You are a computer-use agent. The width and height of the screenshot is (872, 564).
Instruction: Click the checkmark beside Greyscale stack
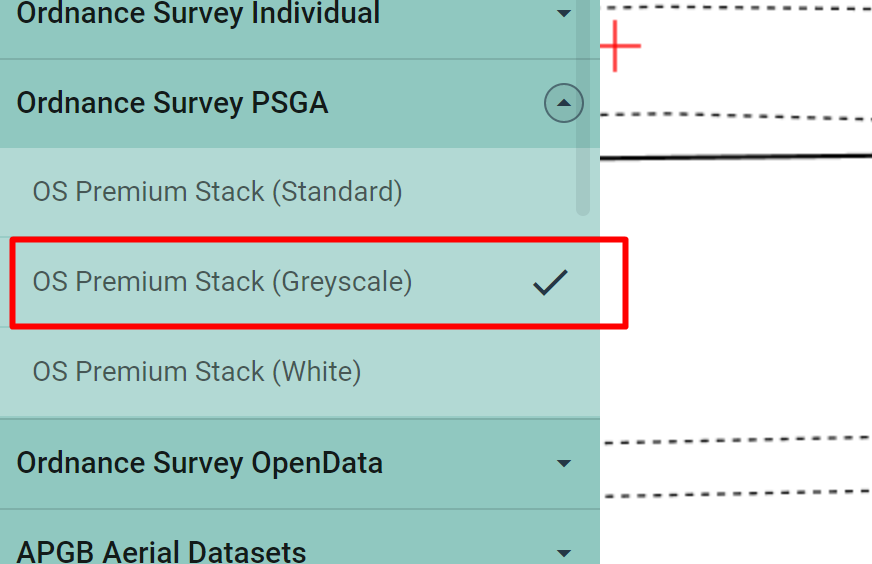click(x=550, y=283)
